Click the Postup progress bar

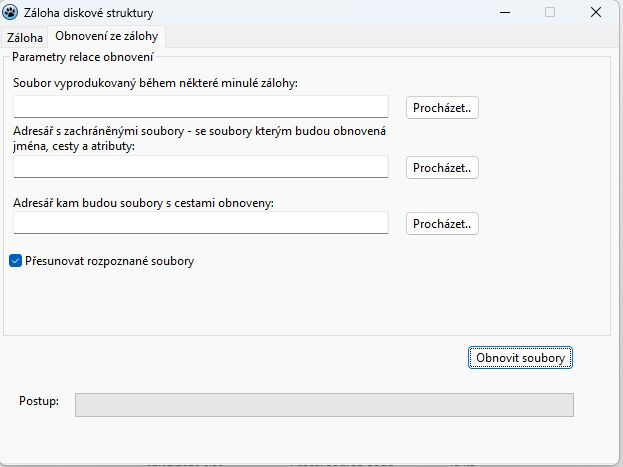(324, 404)
